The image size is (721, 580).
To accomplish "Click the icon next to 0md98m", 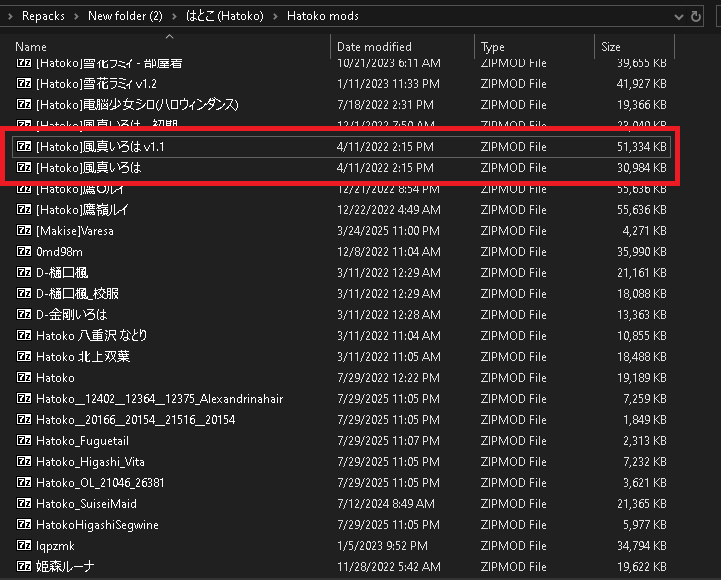I will point(24,252).
